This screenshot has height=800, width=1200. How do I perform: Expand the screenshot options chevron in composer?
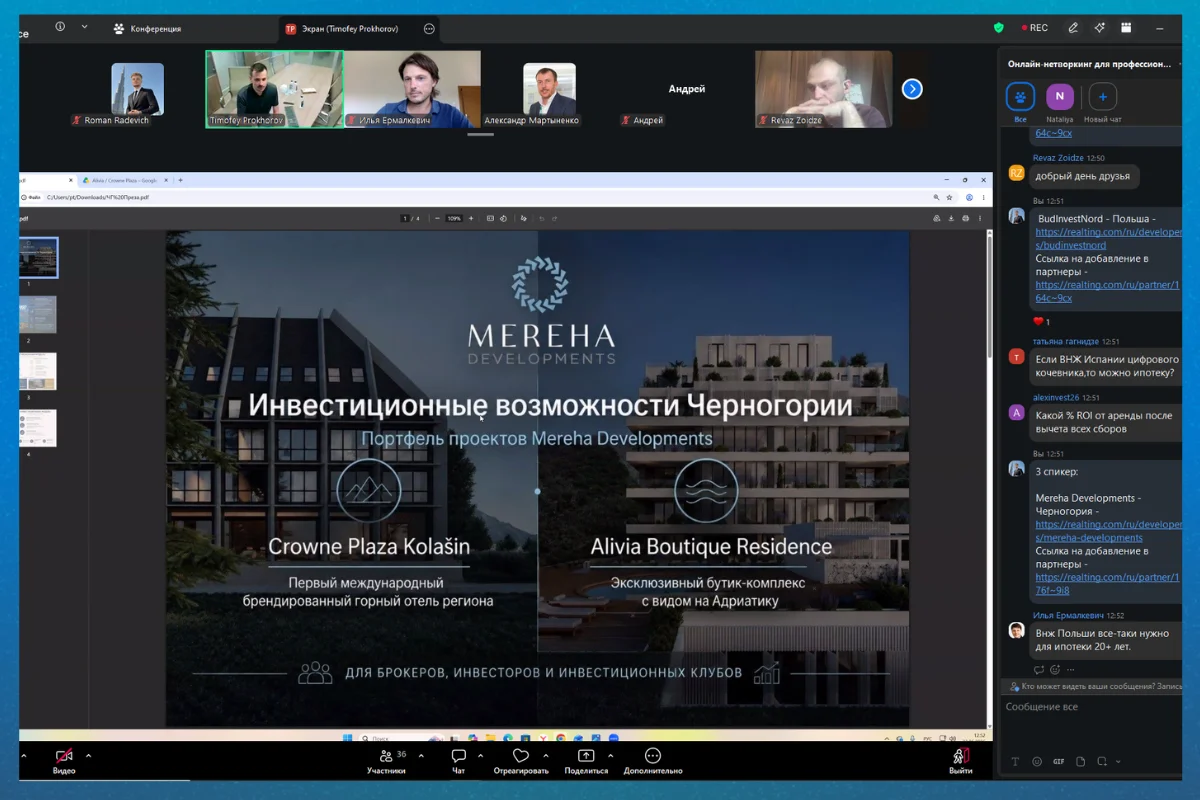click(x=1116, y=762)
